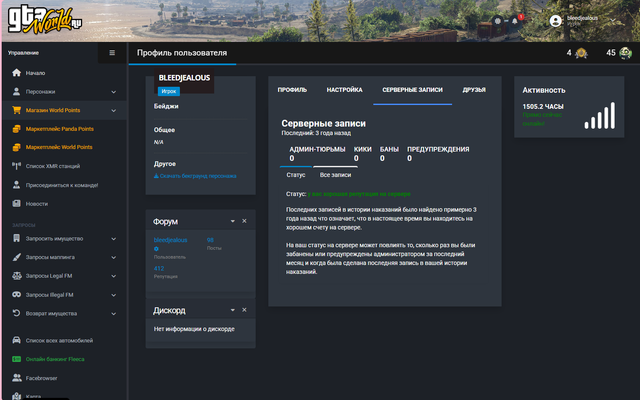This screenshot has width=640, height=400.
Task: Switch to the Друзья tab
Action: coord(474,90)
